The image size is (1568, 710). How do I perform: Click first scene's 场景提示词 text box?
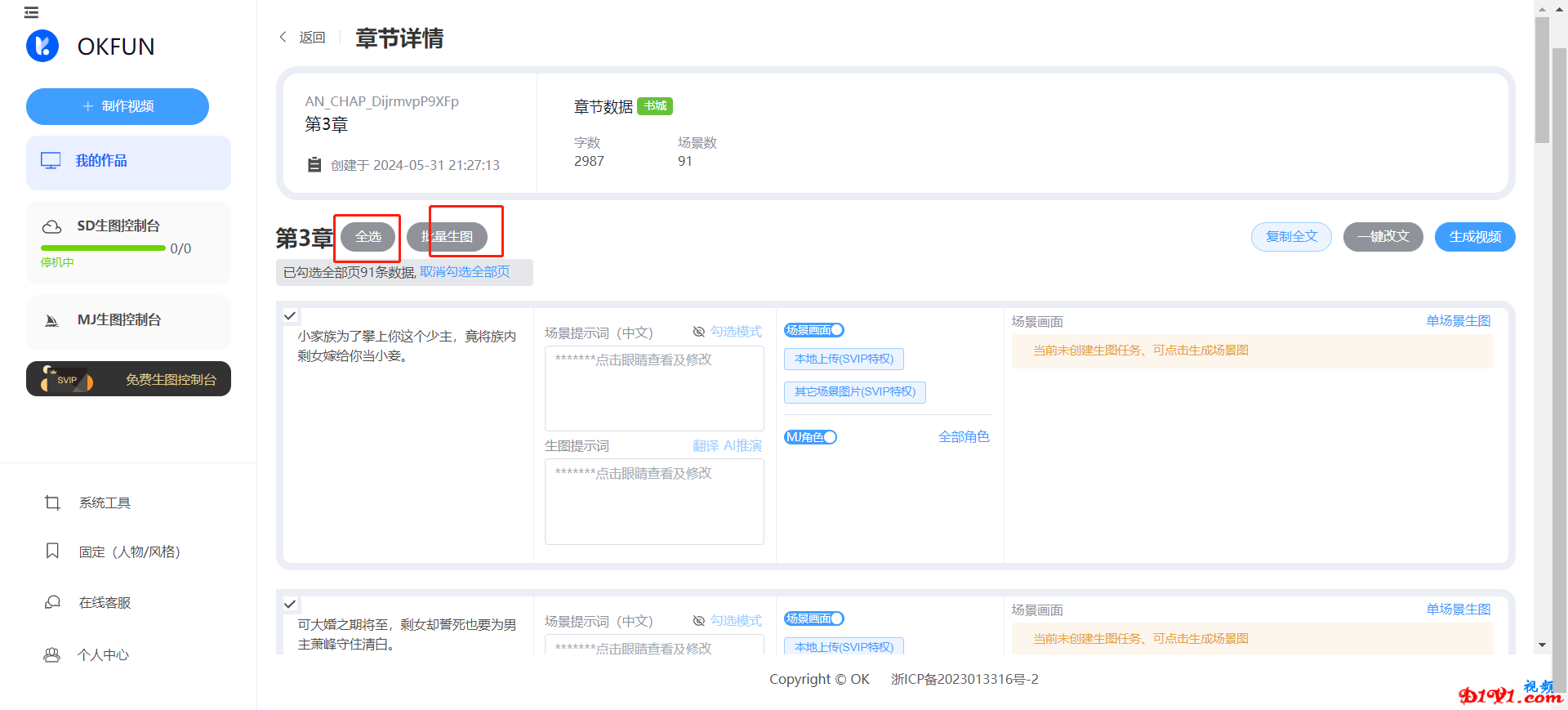(x=654, y=388)
